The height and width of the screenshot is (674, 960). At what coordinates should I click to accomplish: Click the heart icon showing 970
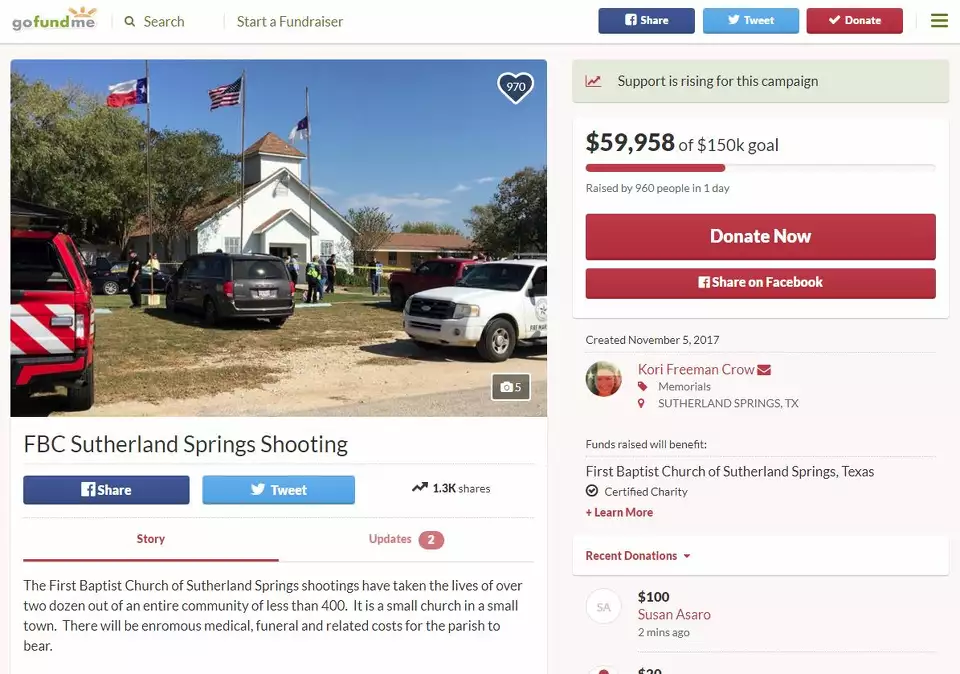coord(515,87)
